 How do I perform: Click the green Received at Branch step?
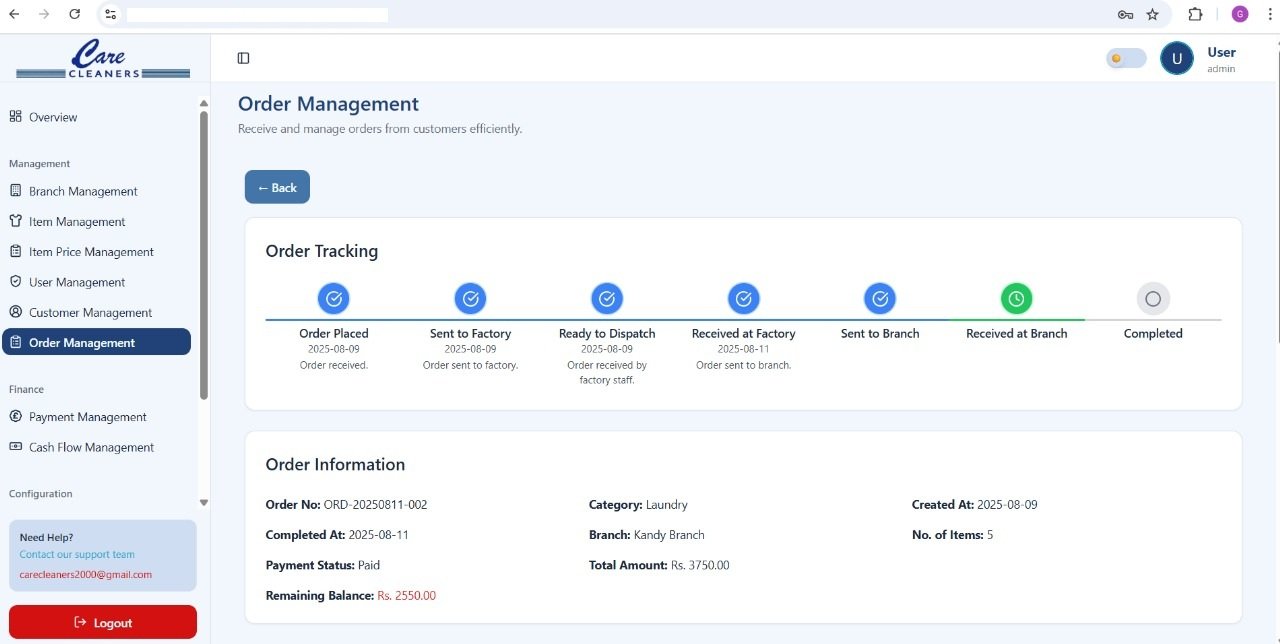pyautogui.click(x=1016, y=298)
